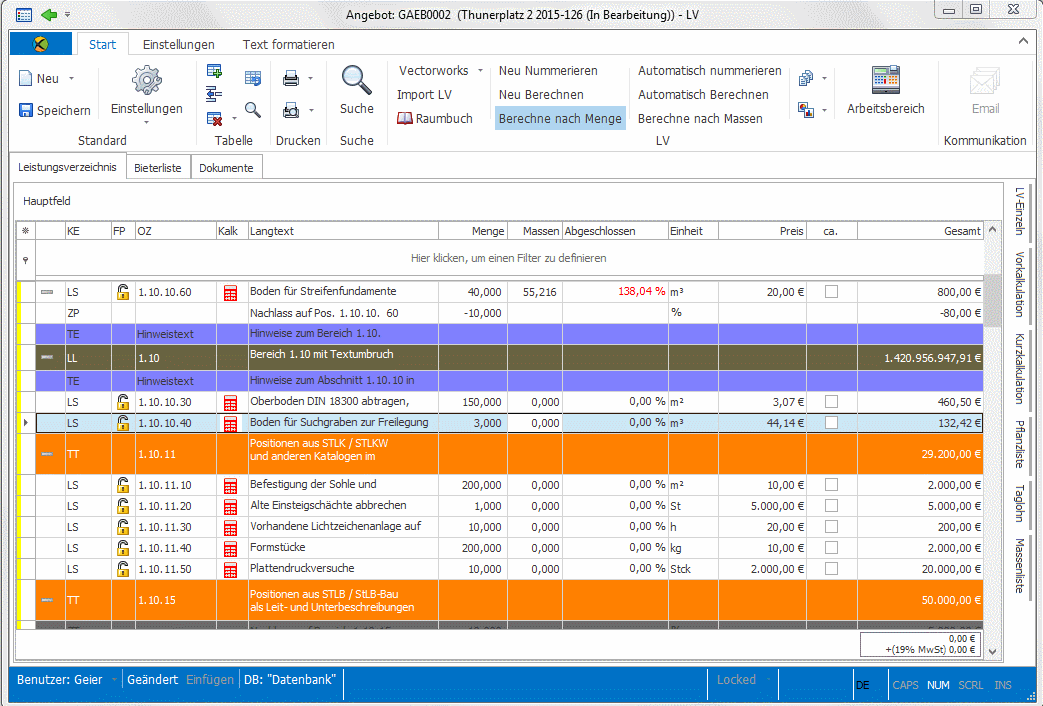Screen dimensions: 1043x706
Task: Open the Neu dropdown arrow
Action: click(x=71, y=79)
